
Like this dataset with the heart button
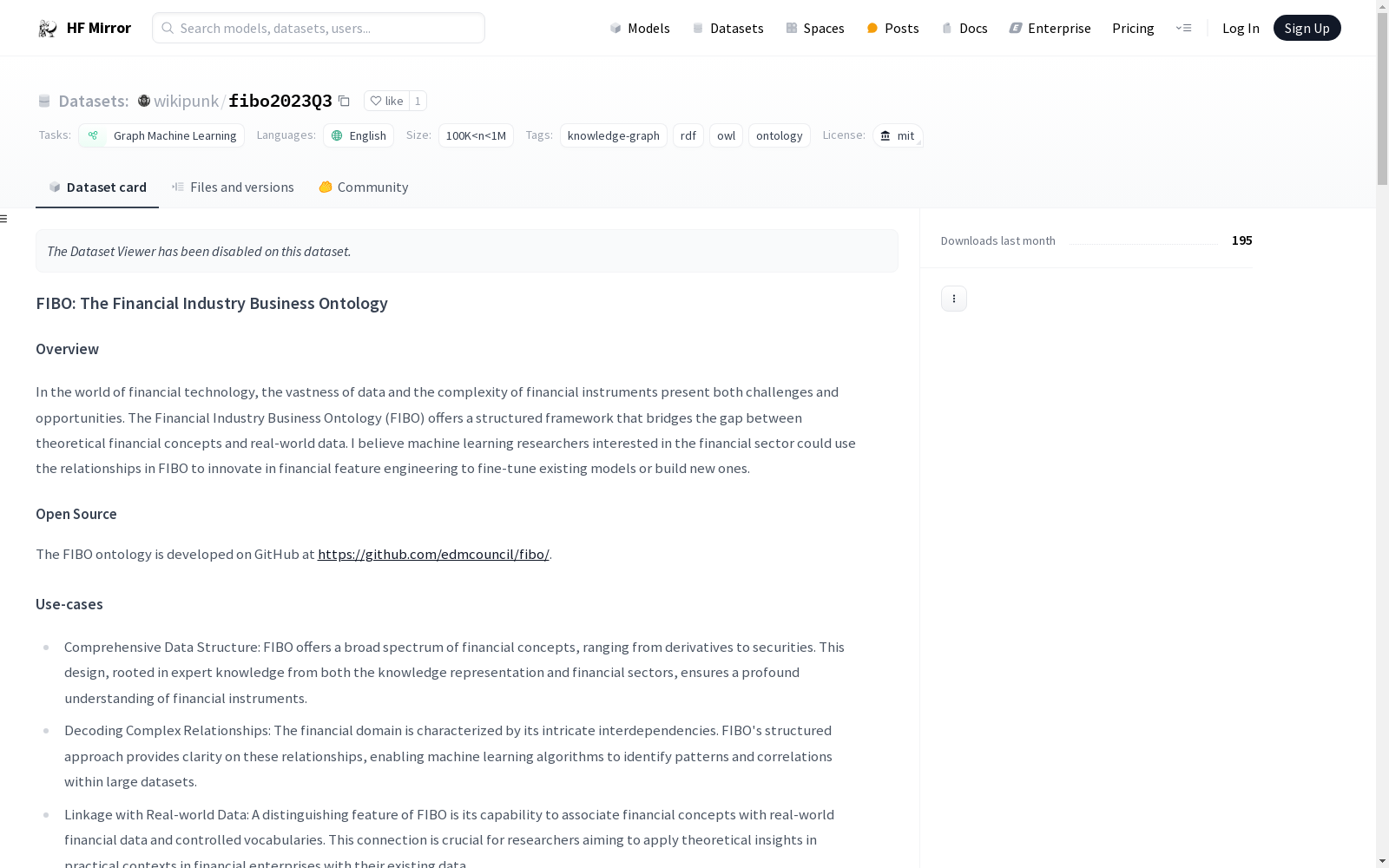[x=386, y=101]
